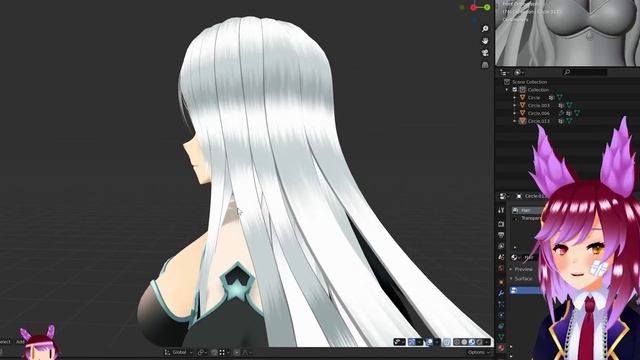Select Circle.006 in the outliner
Screen dimensions: 640x360
(x=539, y=113)
